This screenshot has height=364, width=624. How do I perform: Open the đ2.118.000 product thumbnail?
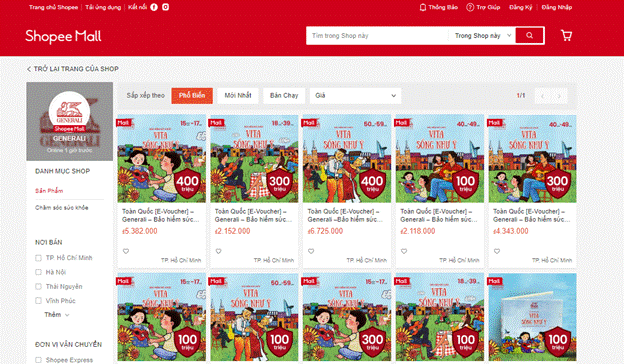[x=440, y=159]
